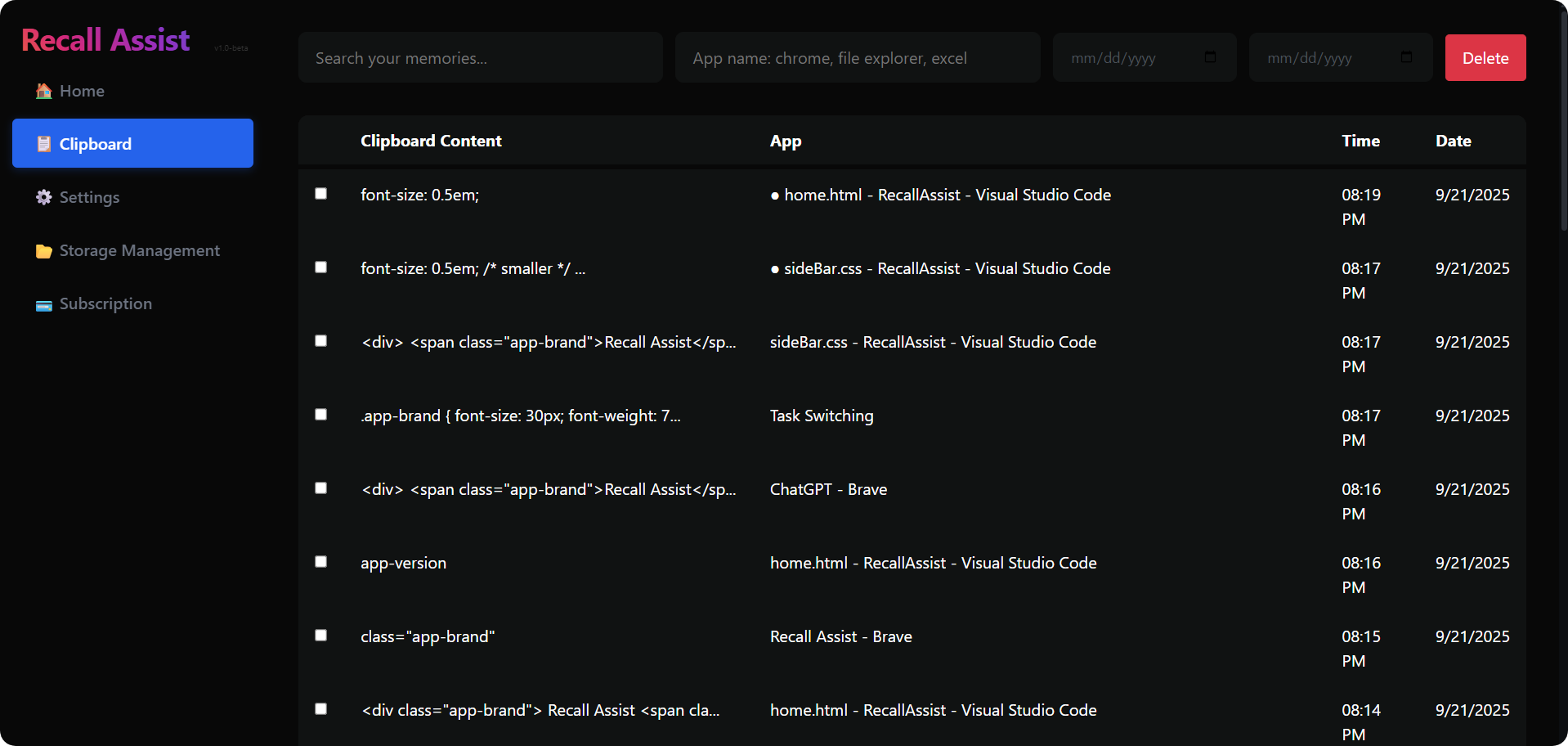Check the Task Switching entry checkbox
This screenshot has height=746, width=1568.
click(320, 414)
